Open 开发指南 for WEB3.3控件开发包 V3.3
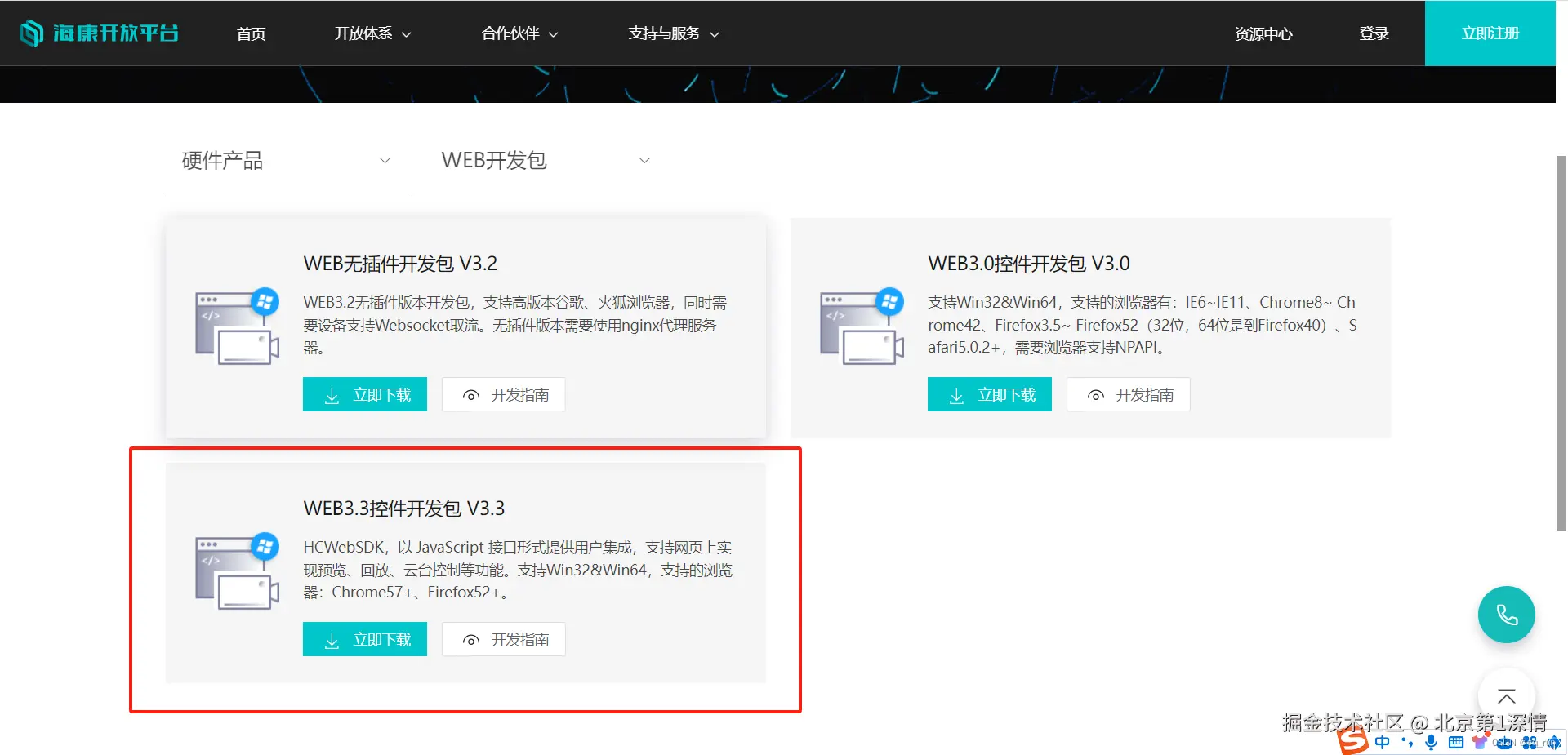Screen dimensions: 1568x755 click(503, 640)
